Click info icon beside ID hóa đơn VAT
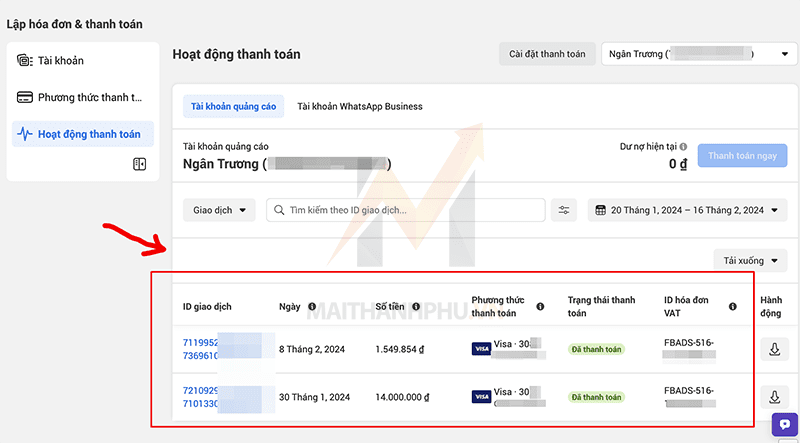The height and width of the screenshot is (443, 800). tap(733, 307)
